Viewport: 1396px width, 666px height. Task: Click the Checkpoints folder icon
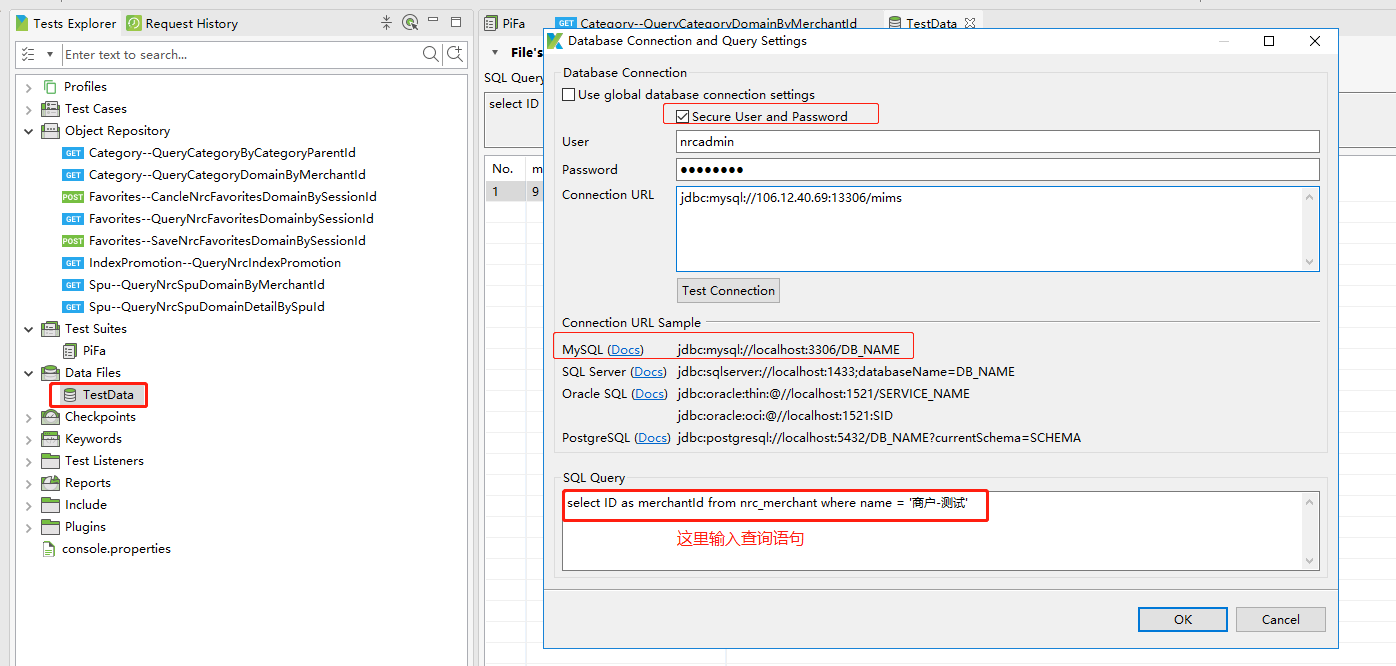(50, 417)
